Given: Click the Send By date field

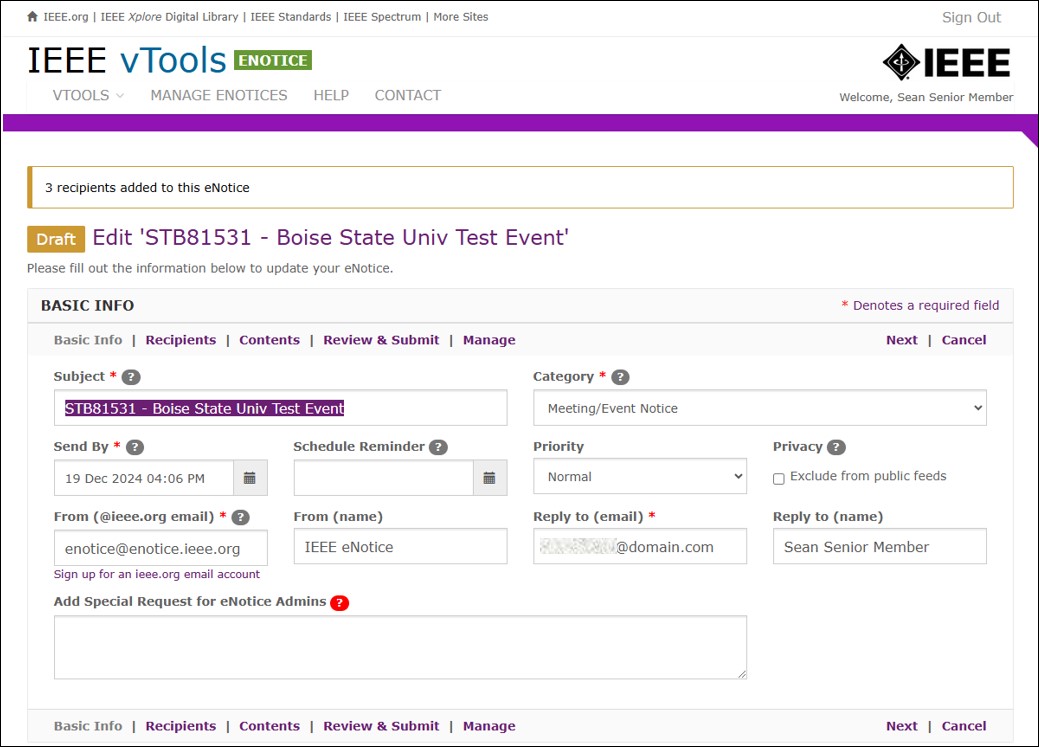Looking at the screenshot, I should click(x=144, y=478).
